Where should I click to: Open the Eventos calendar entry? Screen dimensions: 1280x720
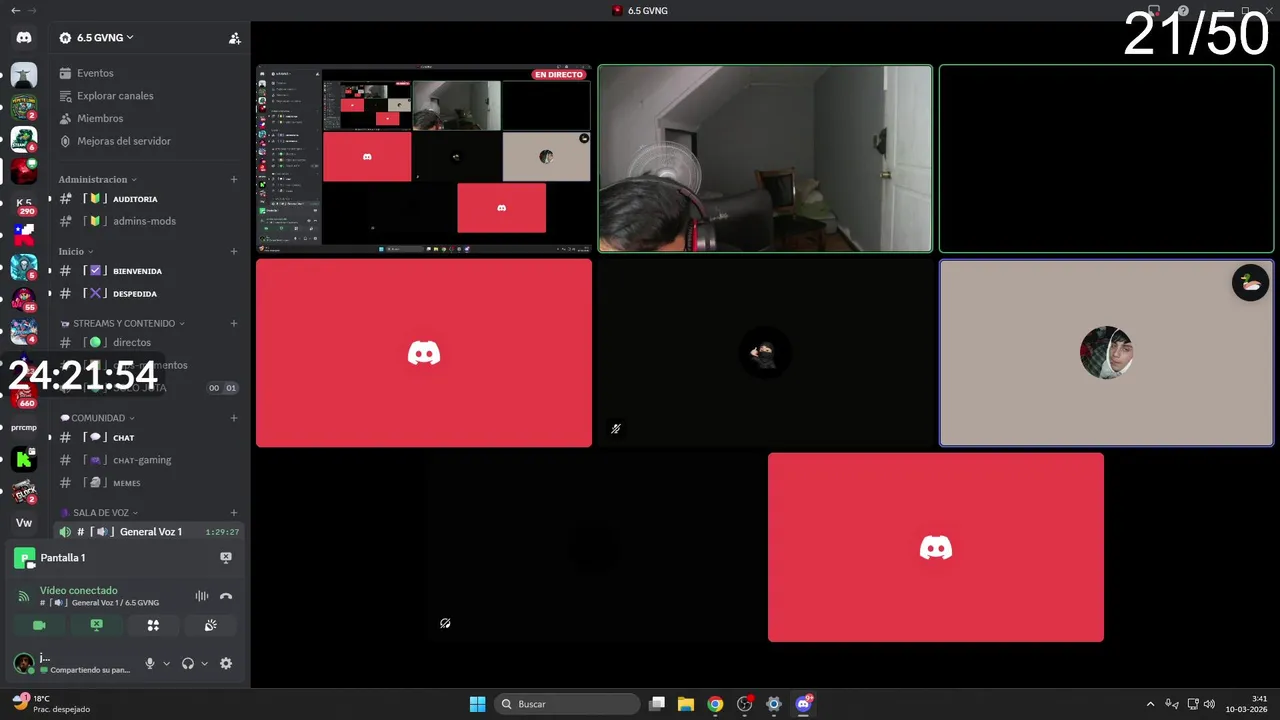pos(86,73)
